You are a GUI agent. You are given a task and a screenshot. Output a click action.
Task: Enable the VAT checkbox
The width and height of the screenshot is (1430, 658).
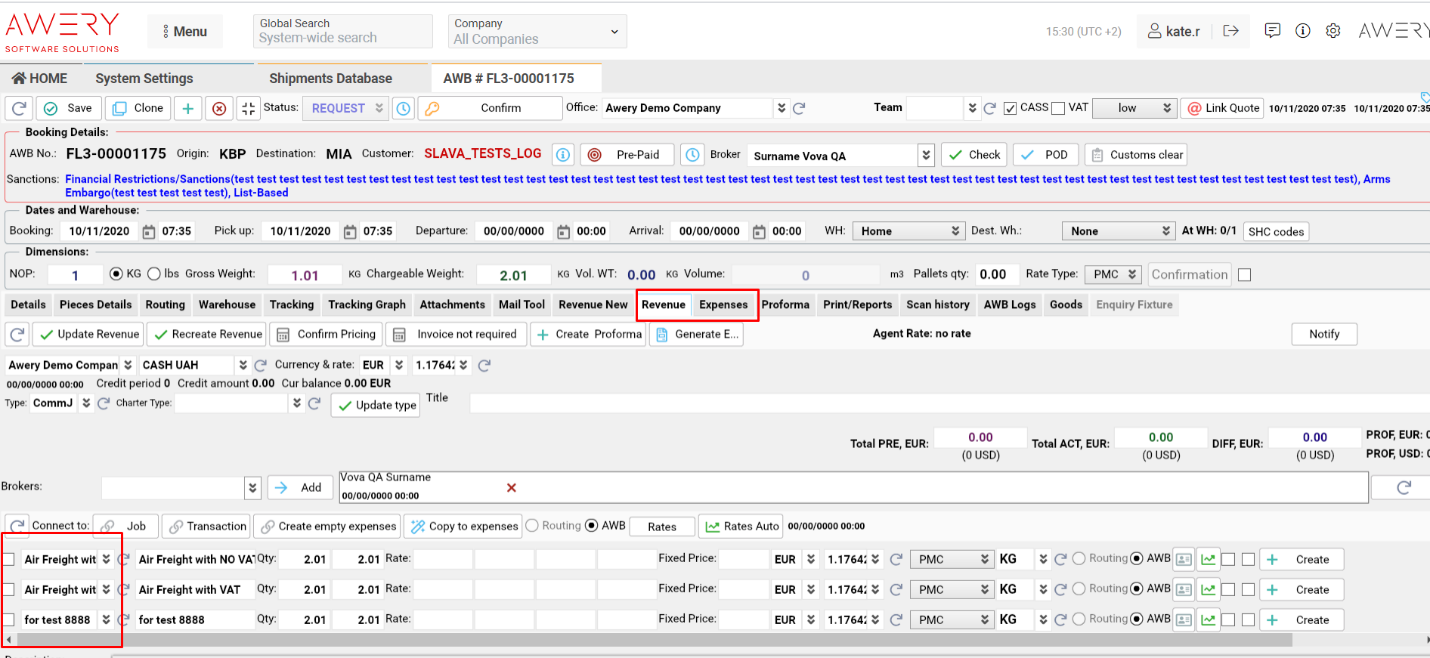coord(1058,108)
